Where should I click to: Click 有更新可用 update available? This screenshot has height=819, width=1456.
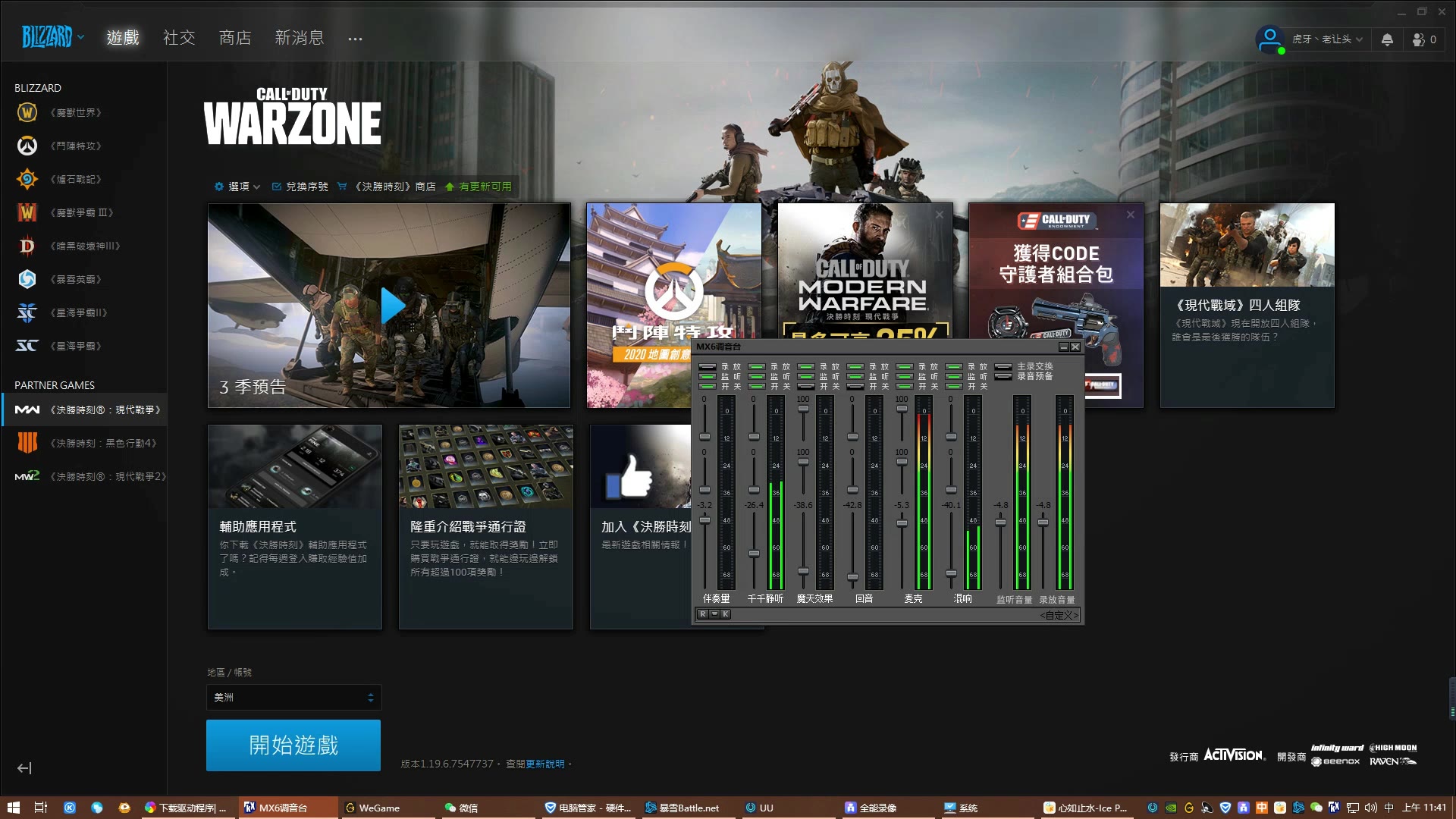click(479, 187)
